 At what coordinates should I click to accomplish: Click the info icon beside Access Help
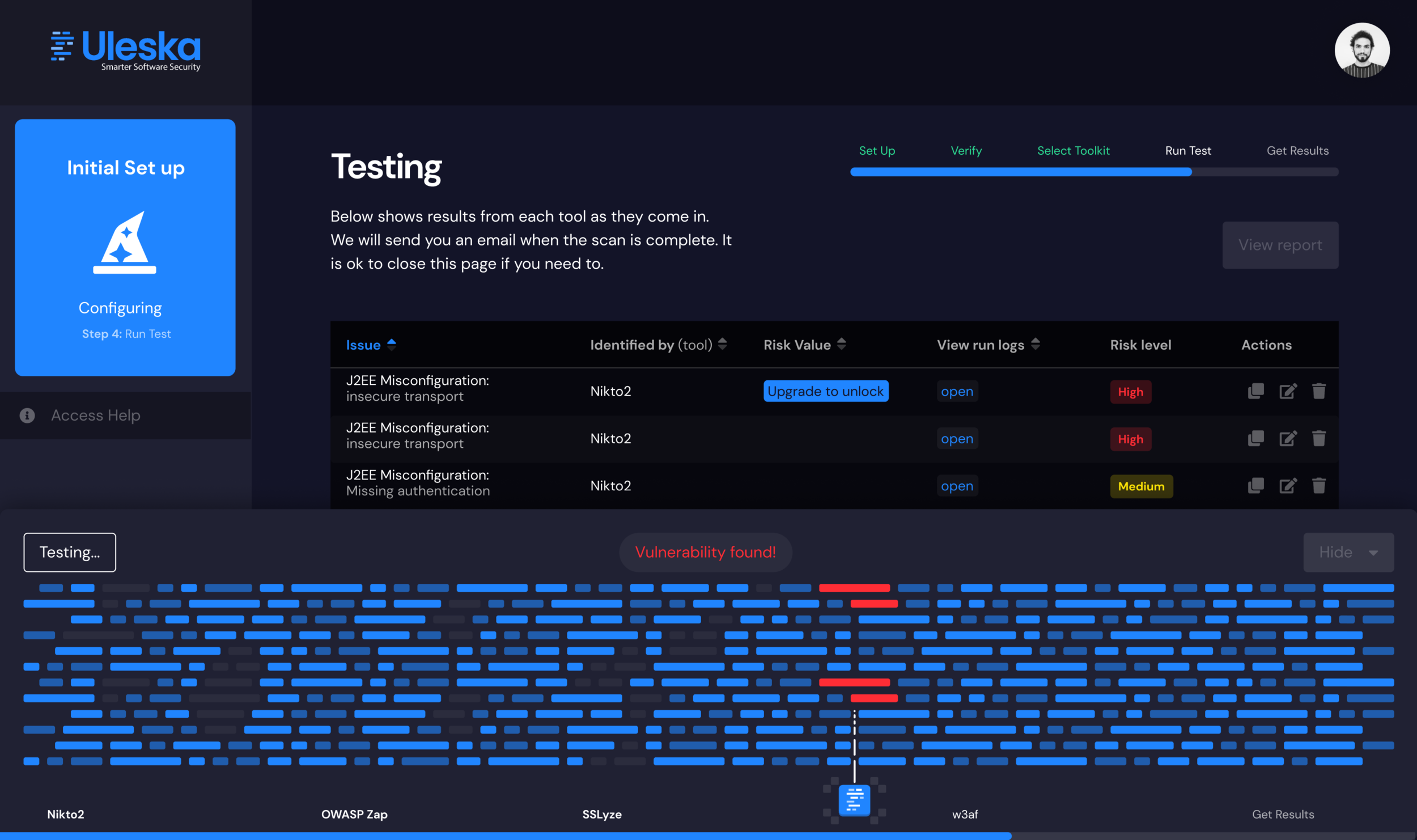[27, 415]
